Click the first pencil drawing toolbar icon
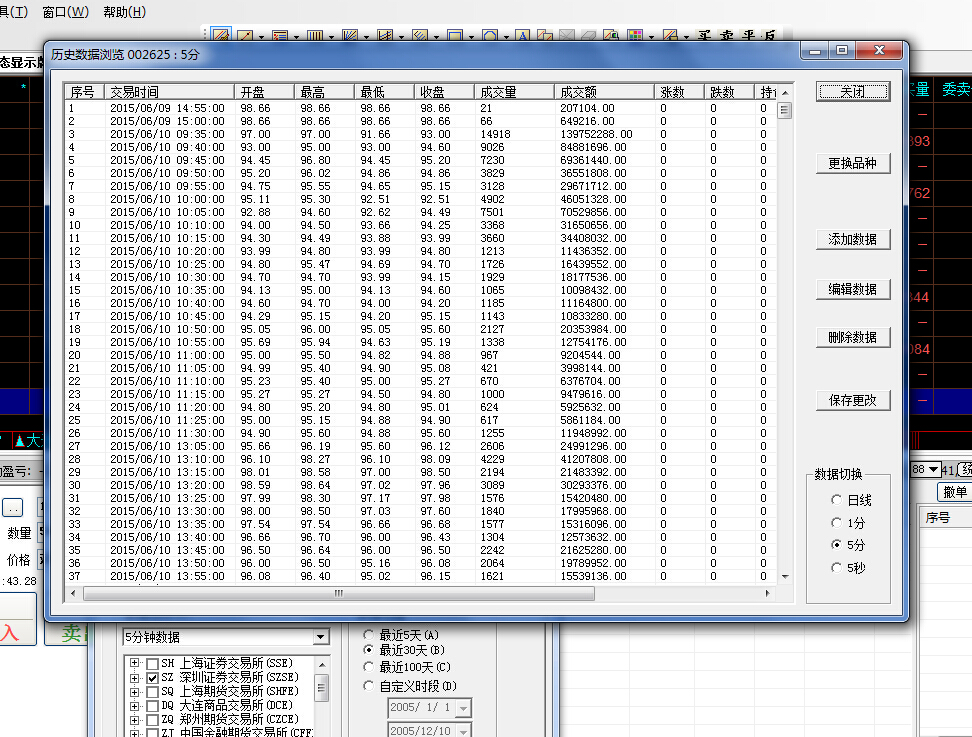972x737 pixels. point(219,36)
